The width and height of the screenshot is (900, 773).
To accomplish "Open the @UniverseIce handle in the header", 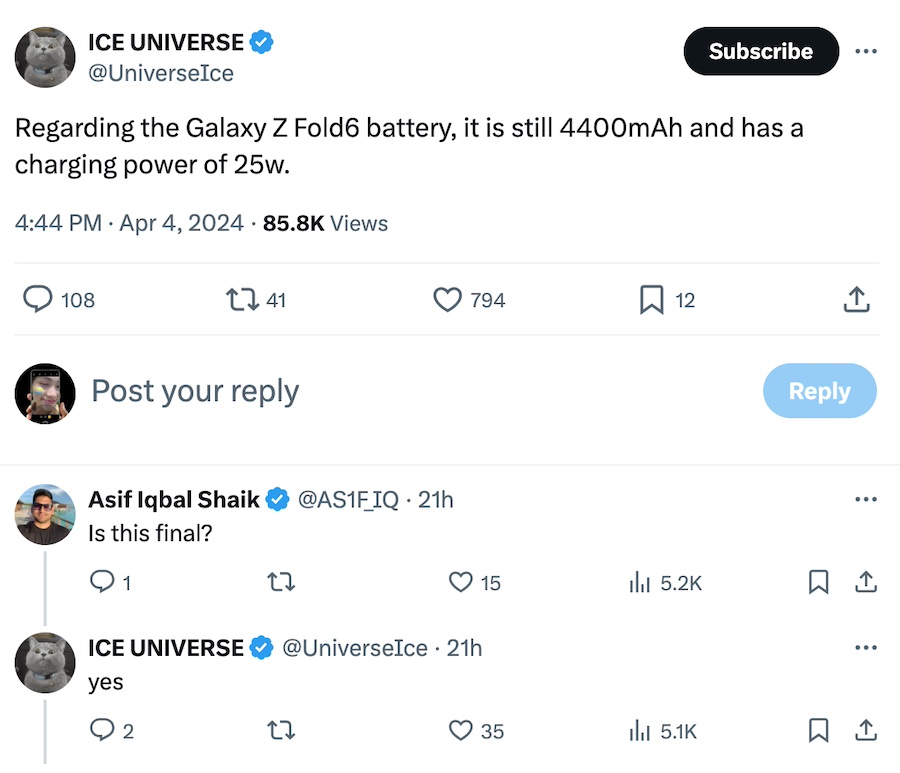I will coord(160,73).
